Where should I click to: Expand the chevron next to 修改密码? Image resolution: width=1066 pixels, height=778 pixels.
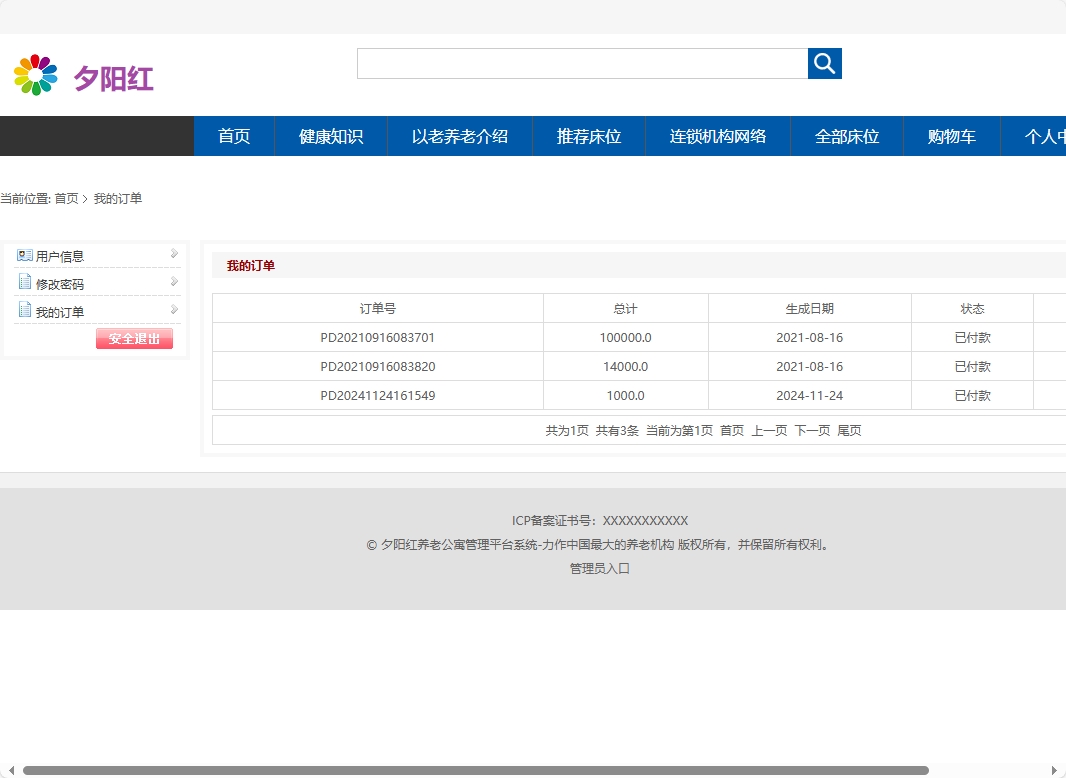point(173,281)
